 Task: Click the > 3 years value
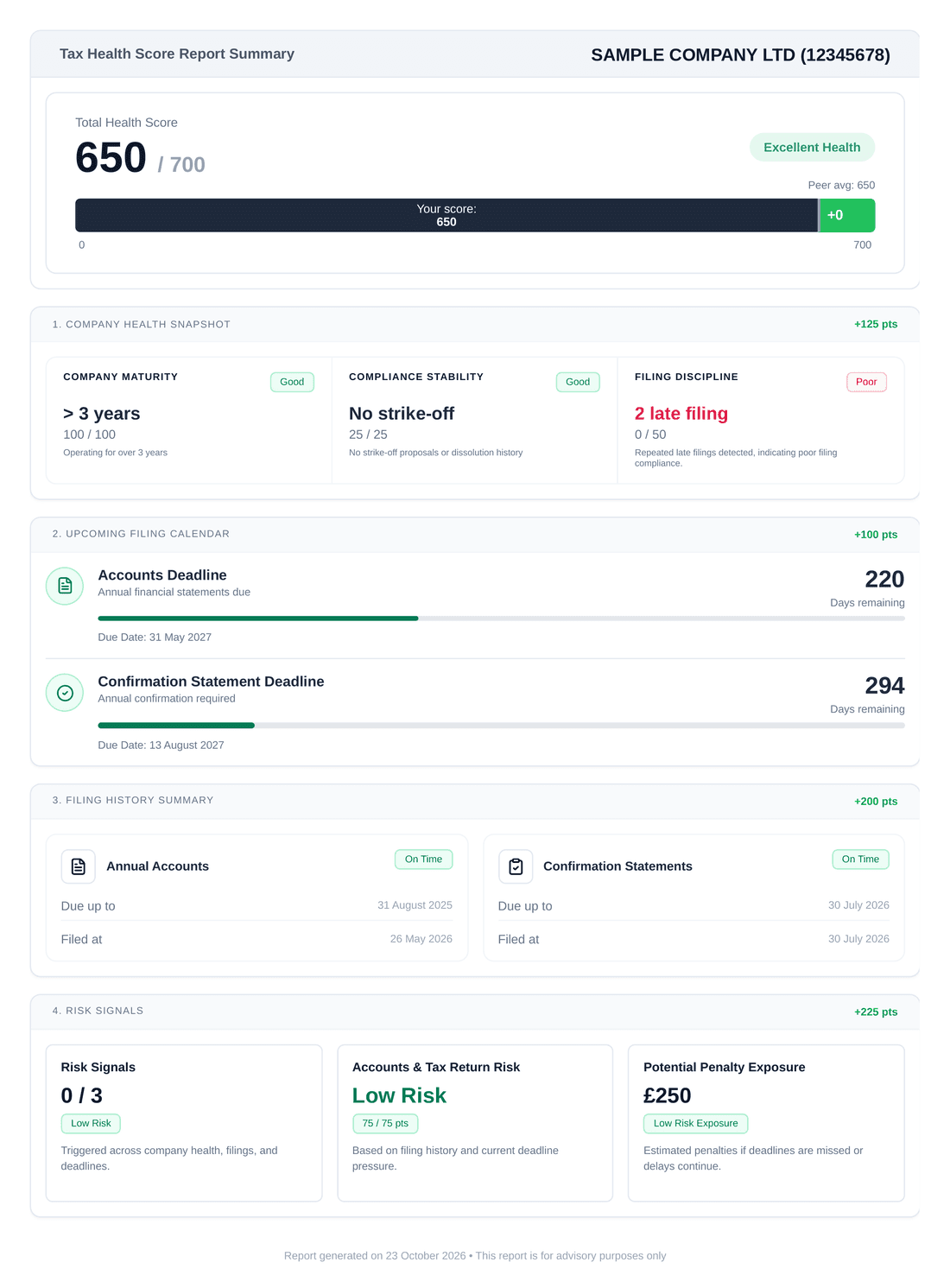pyautogui.click(x=102, y=414)
